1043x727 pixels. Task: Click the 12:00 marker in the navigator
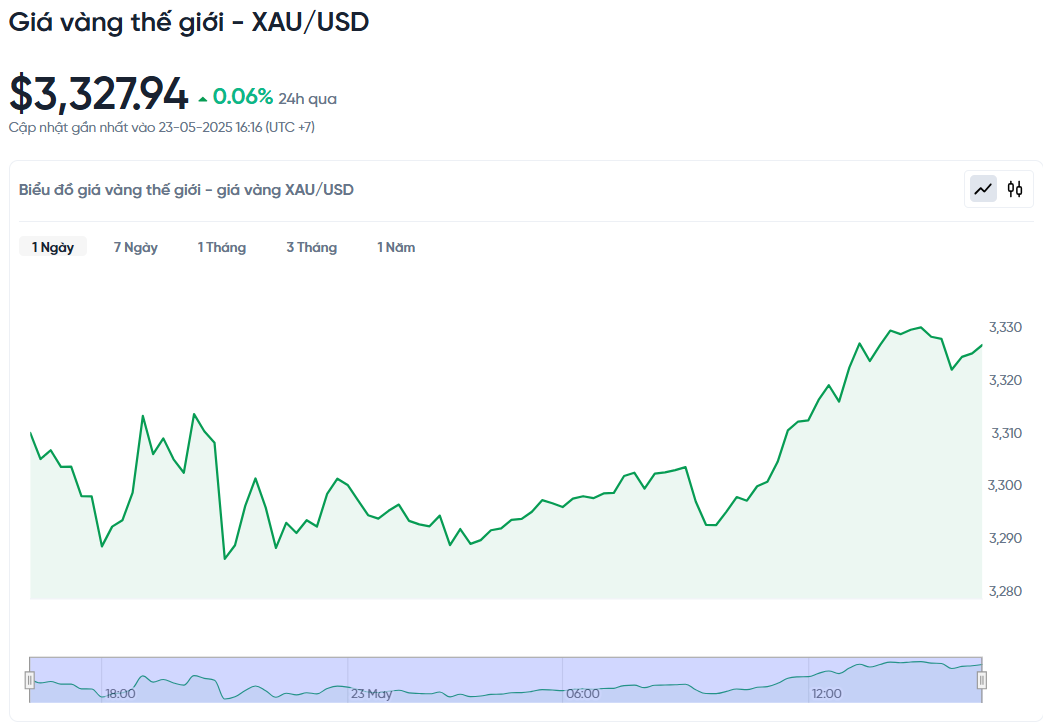click(x=826, y=693)
